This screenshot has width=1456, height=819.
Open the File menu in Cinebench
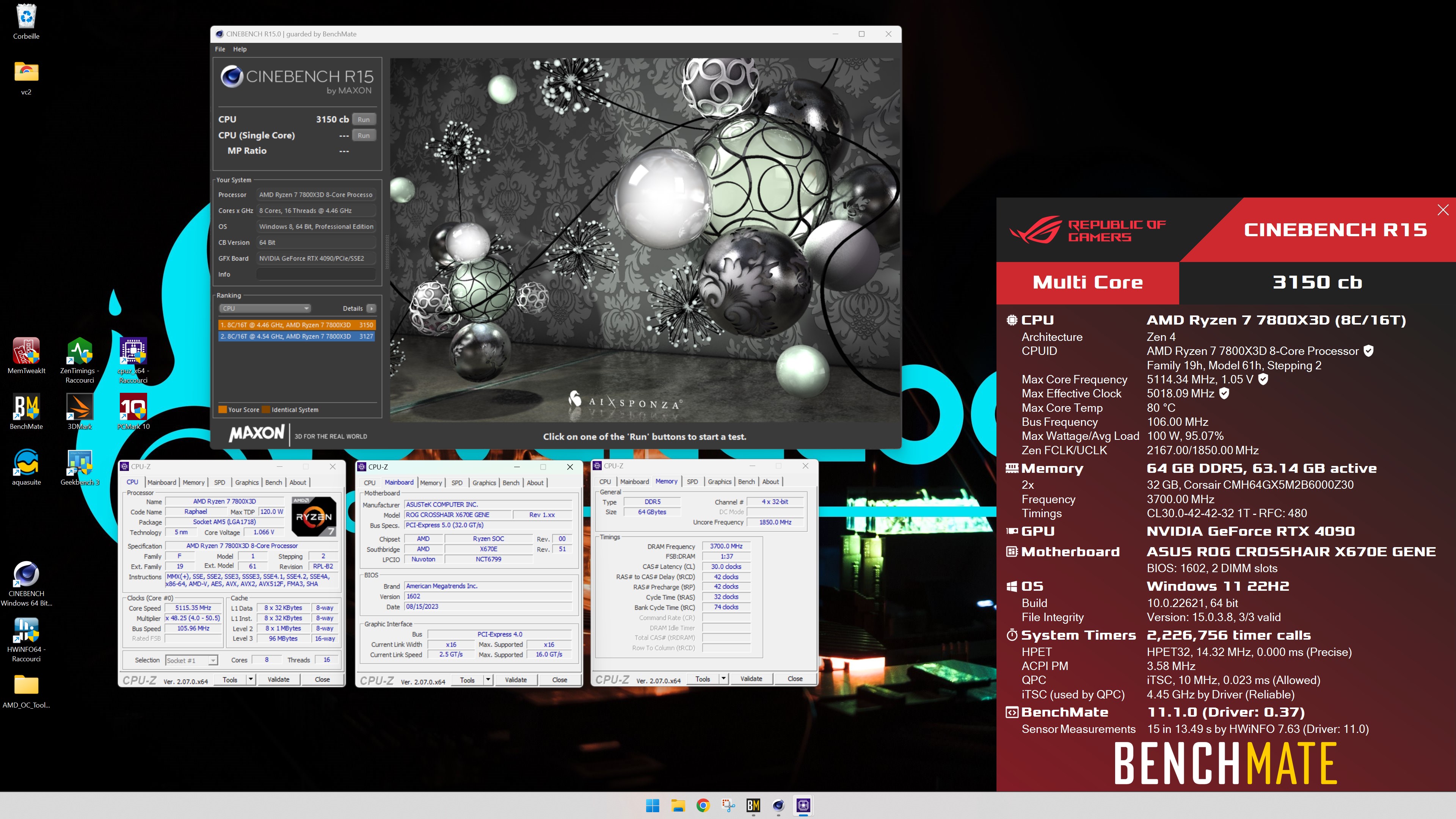click(x=220, y=49)
